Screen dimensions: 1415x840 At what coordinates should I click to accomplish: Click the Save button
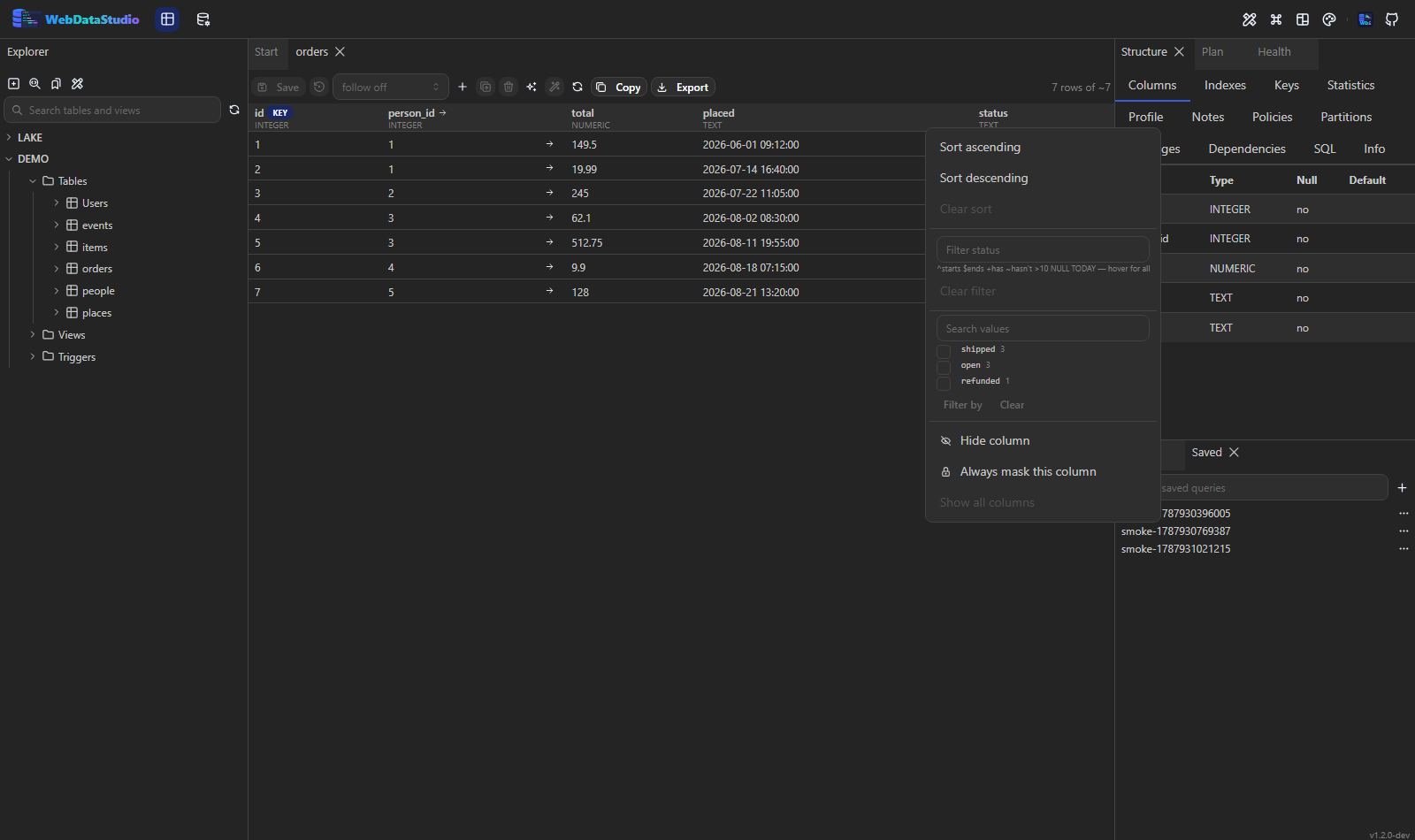(279, 87)
